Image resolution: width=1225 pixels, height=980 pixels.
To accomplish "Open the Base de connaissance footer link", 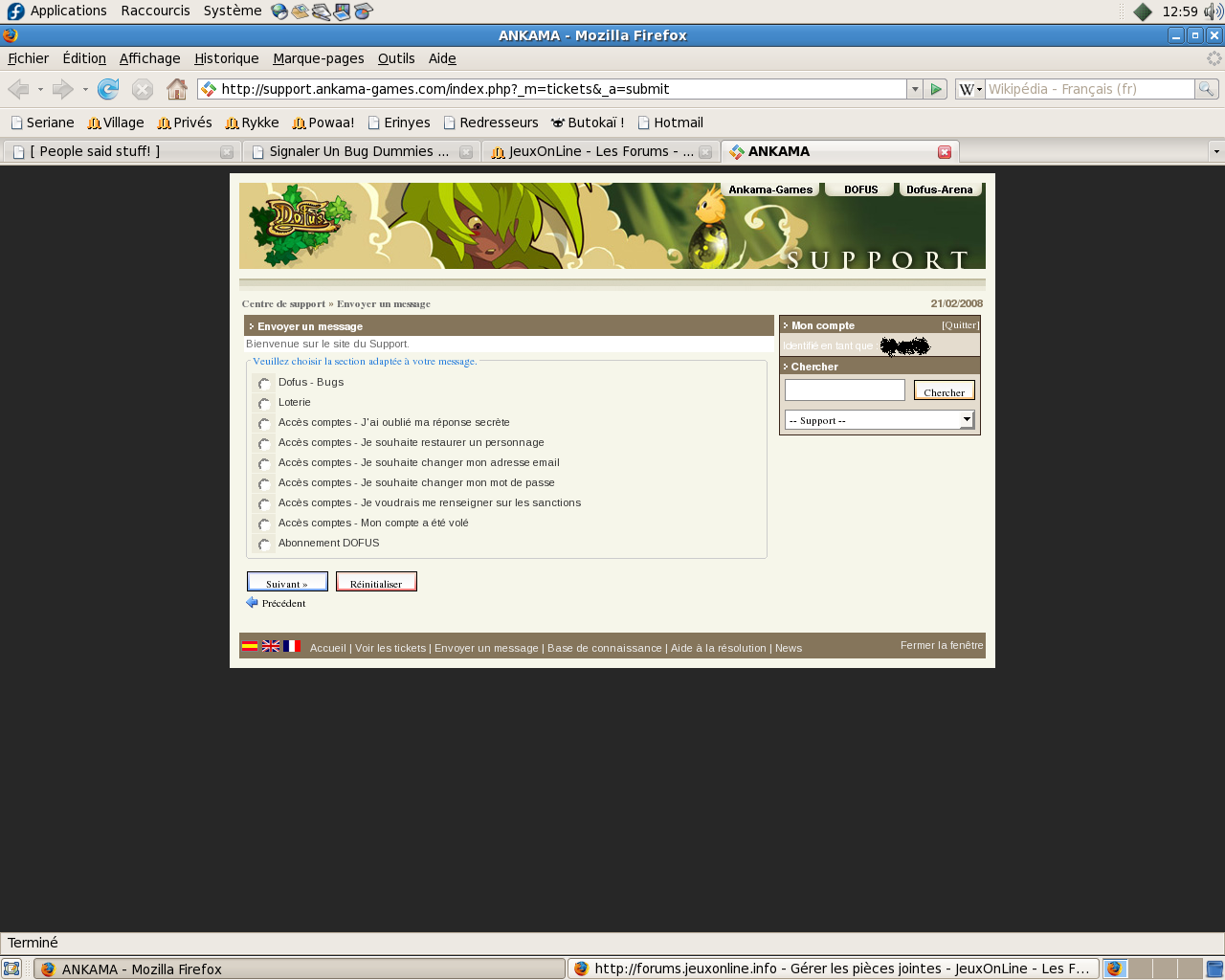I will (605, 648).
